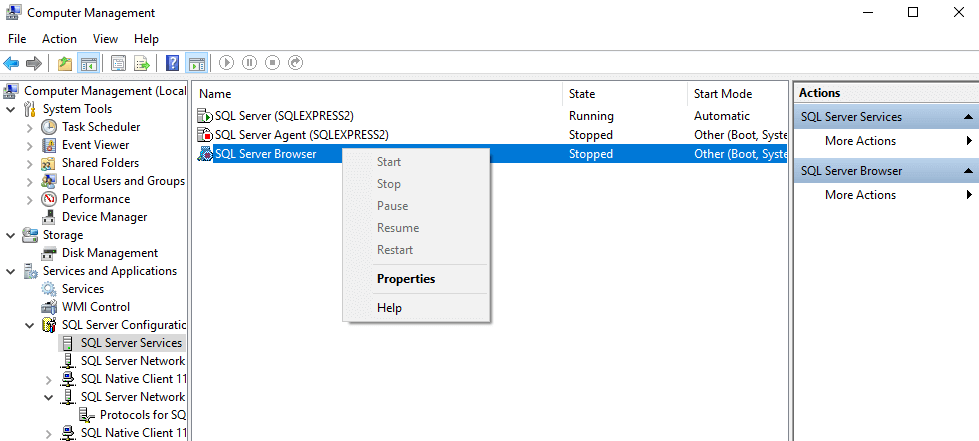
Task: Click the System Tools icon
Action: [x=30, y=109]
